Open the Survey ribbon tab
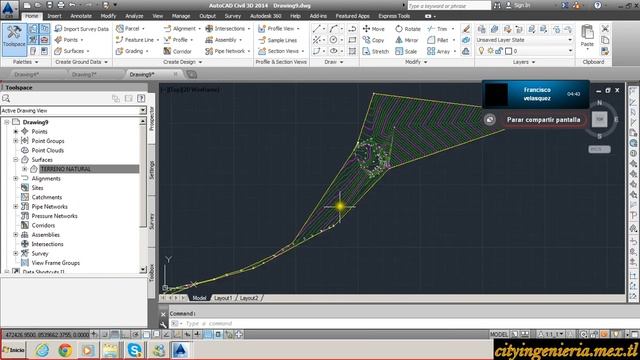The height and width of the screenshot is (360, 640). (x=233, y=16)
